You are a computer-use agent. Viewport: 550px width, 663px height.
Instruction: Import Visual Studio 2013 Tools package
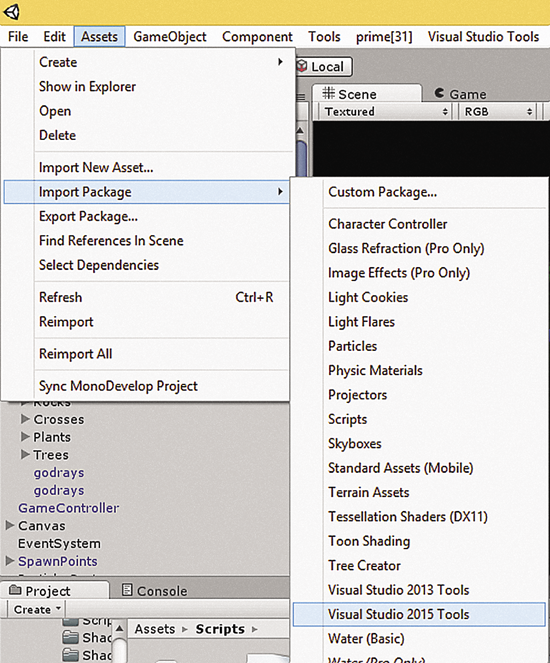pyautogui.click(x=419, y=590)
